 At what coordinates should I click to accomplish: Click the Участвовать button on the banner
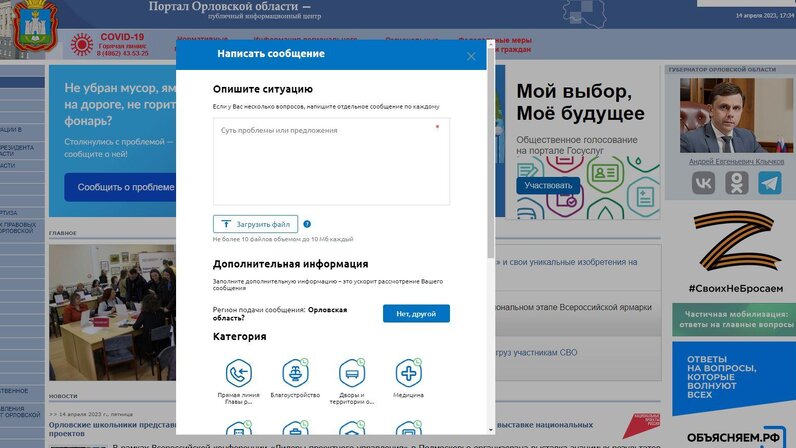click(548, 185)
